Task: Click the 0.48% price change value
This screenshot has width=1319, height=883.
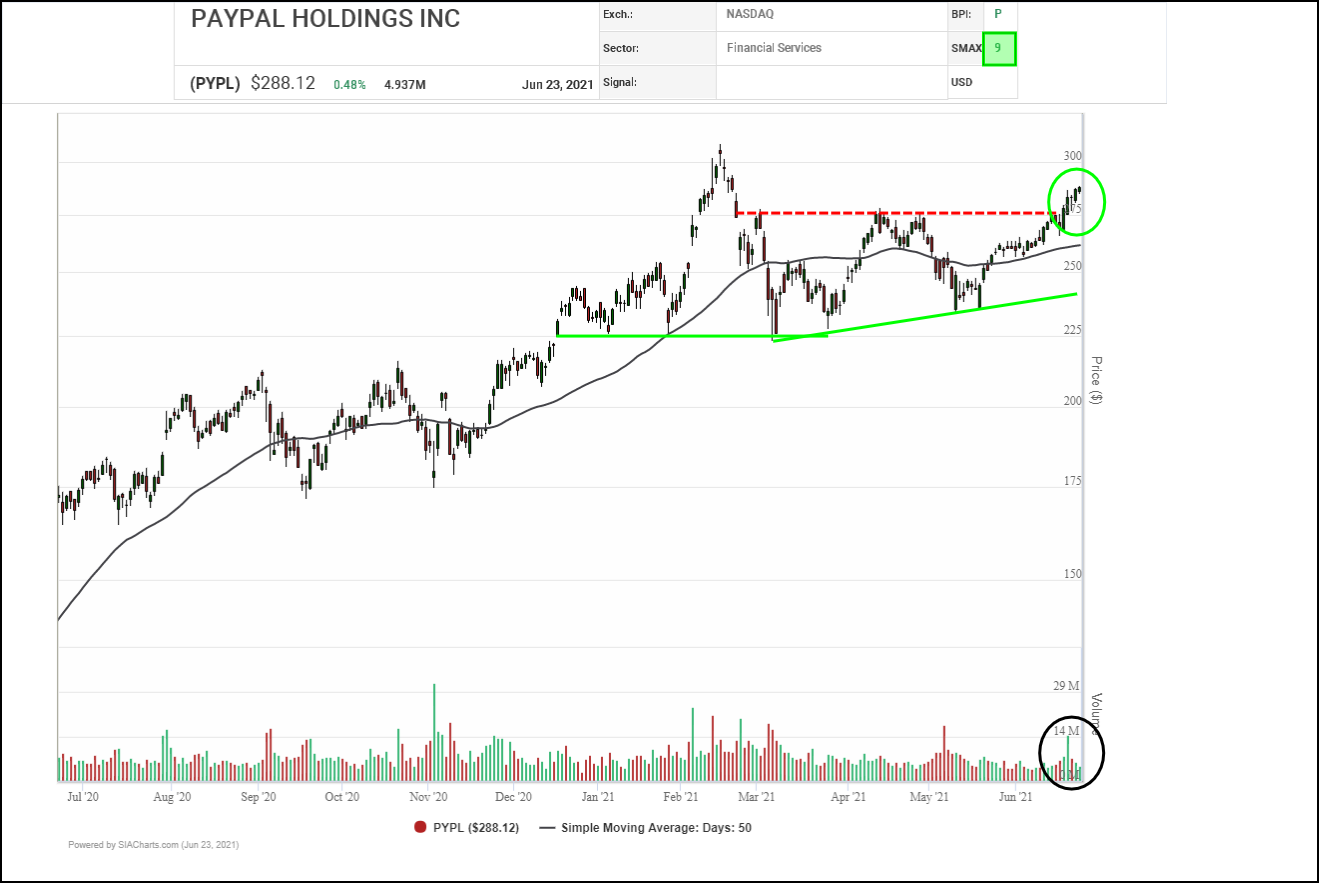Action: pos(350,85)
